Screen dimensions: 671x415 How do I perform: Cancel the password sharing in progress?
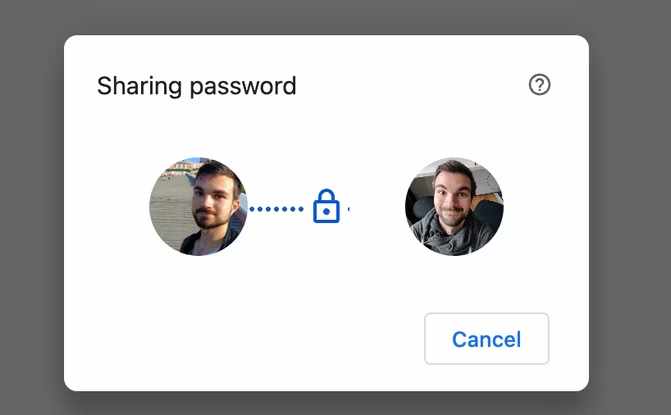(486, 339)
